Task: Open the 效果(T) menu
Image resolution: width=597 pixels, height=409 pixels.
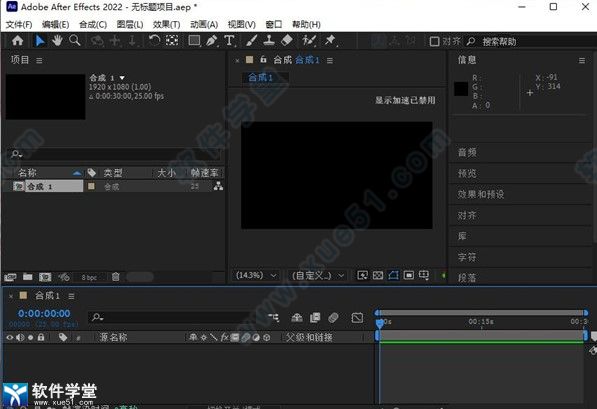Action: coord(166,24)
